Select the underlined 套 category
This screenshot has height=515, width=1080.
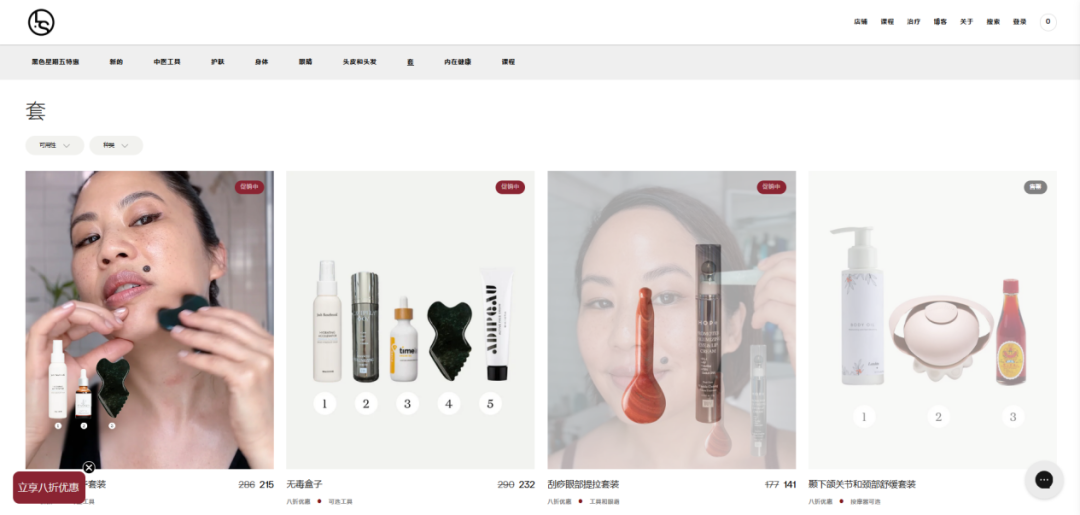(x=411, y=62)
